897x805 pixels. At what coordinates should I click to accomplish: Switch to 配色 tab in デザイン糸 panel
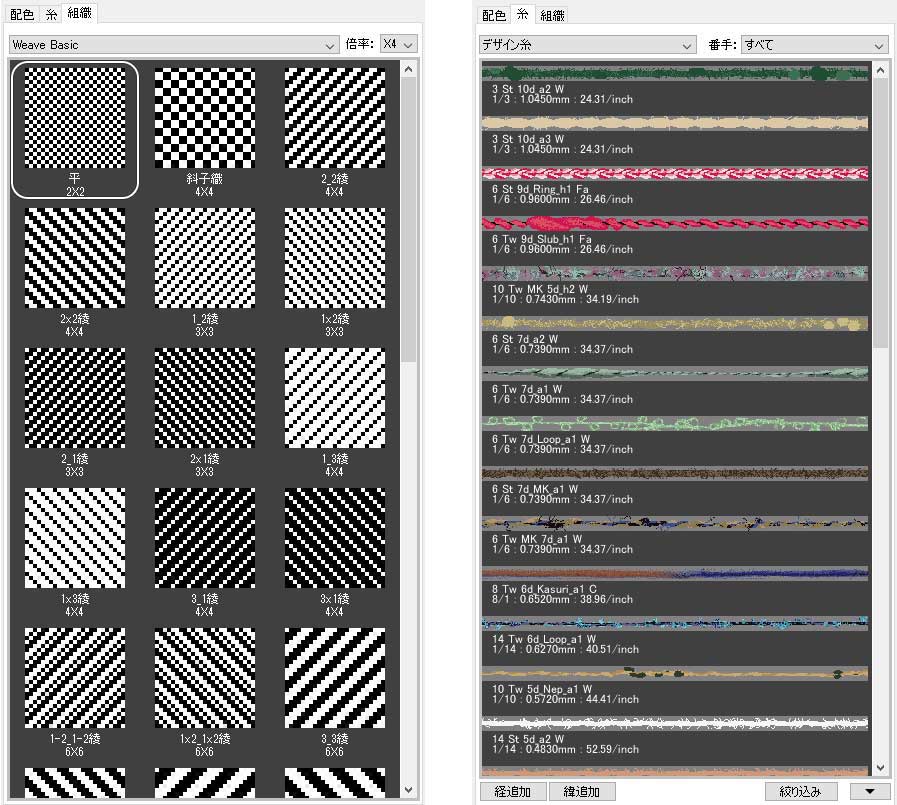coord(494,15)
